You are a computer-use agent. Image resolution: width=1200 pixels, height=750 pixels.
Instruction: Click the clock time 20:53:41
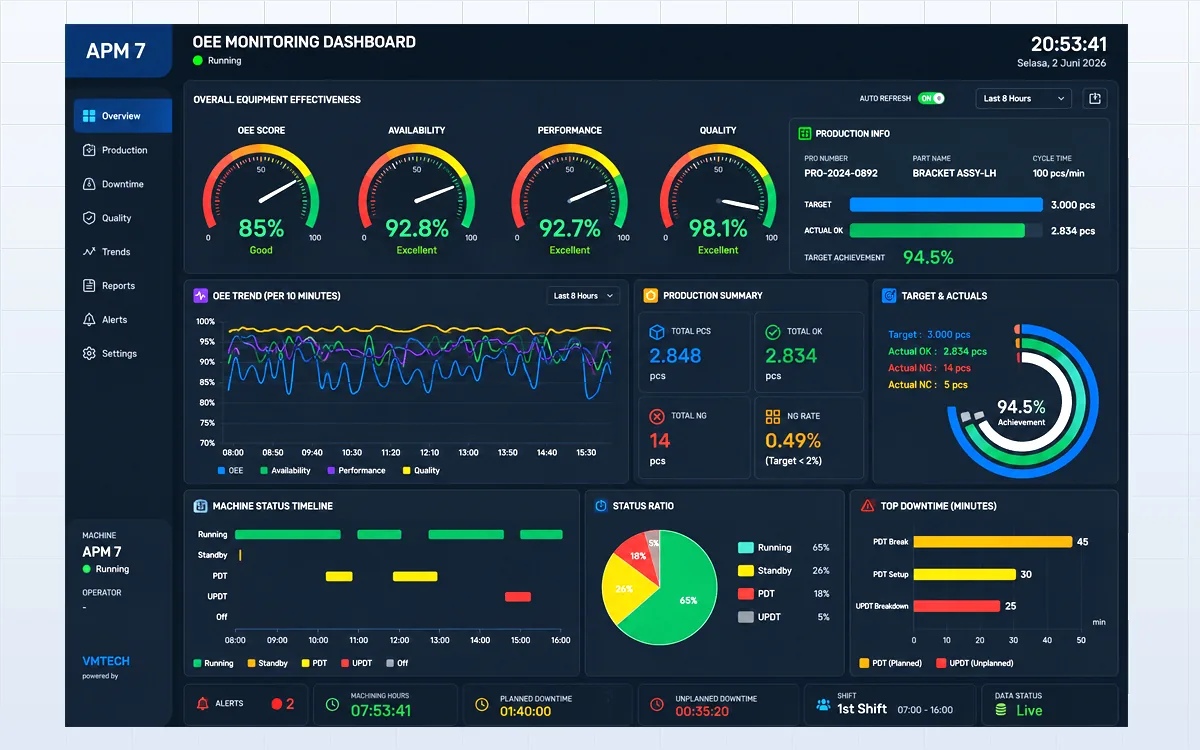pyautogui.click(x=1069, y=44)
